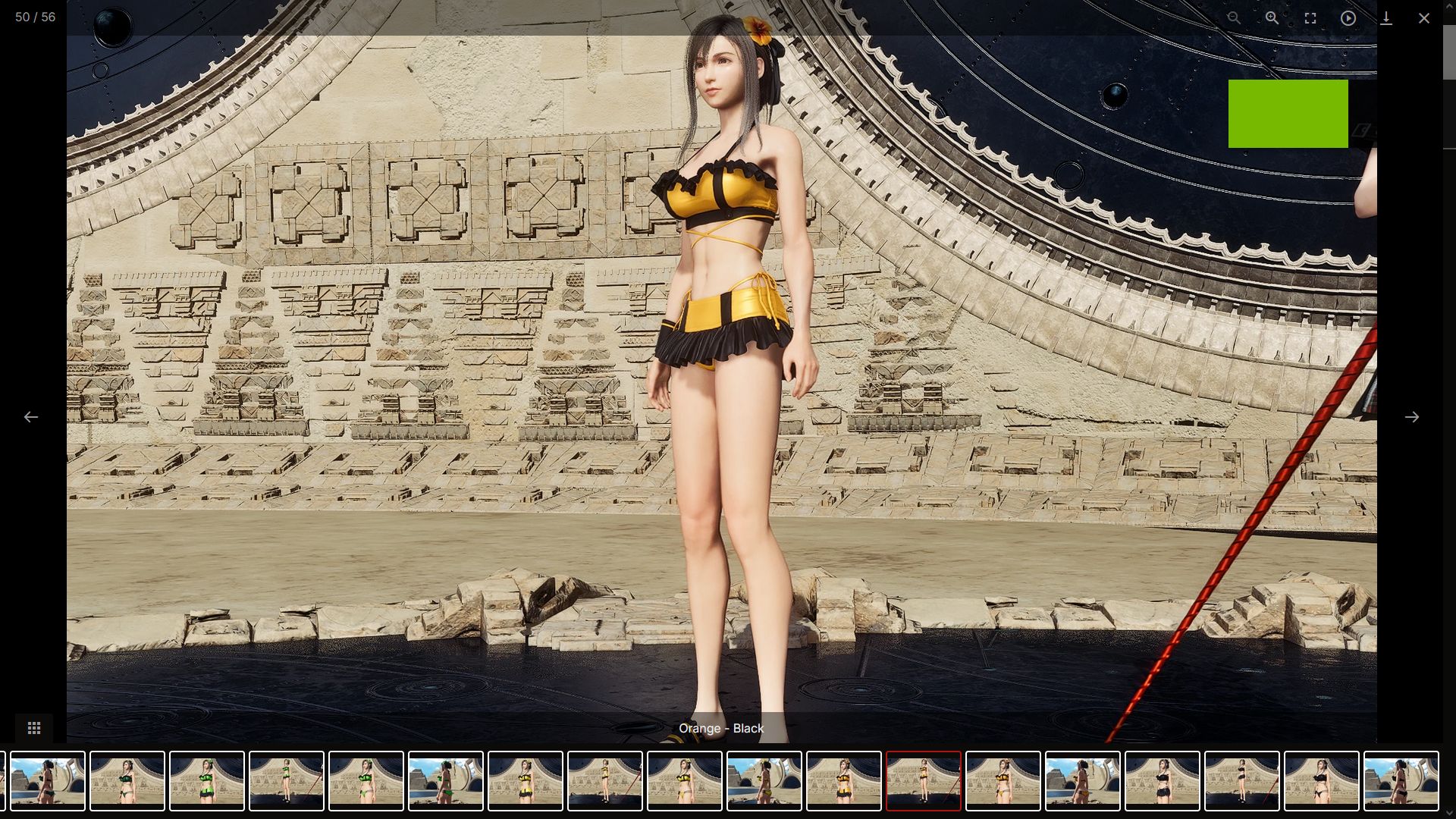Open the green outfit full-body thumbnail with red pole

click(x=286, y=780)
